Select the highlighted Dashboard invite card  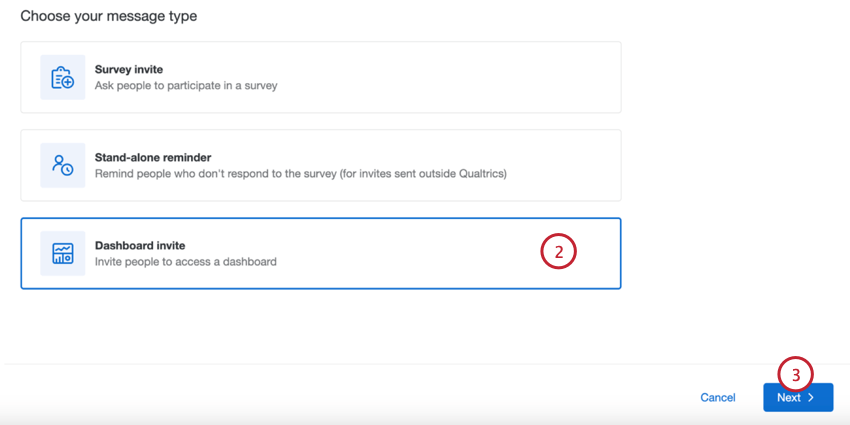(320, 253)
